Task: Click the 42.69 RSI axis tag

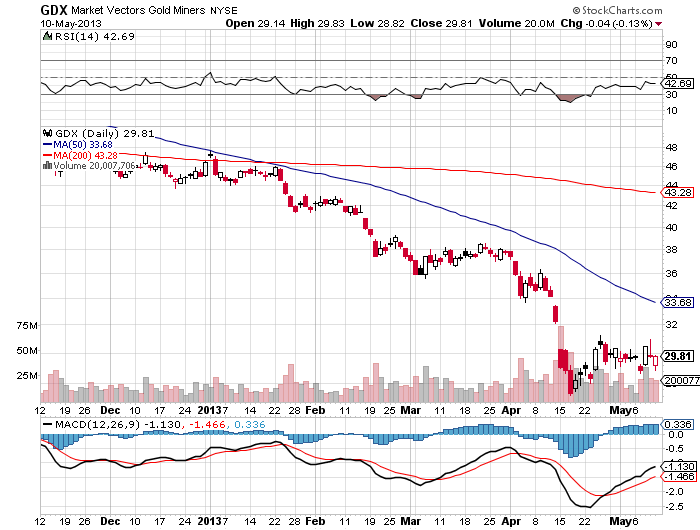Action: 677,83
